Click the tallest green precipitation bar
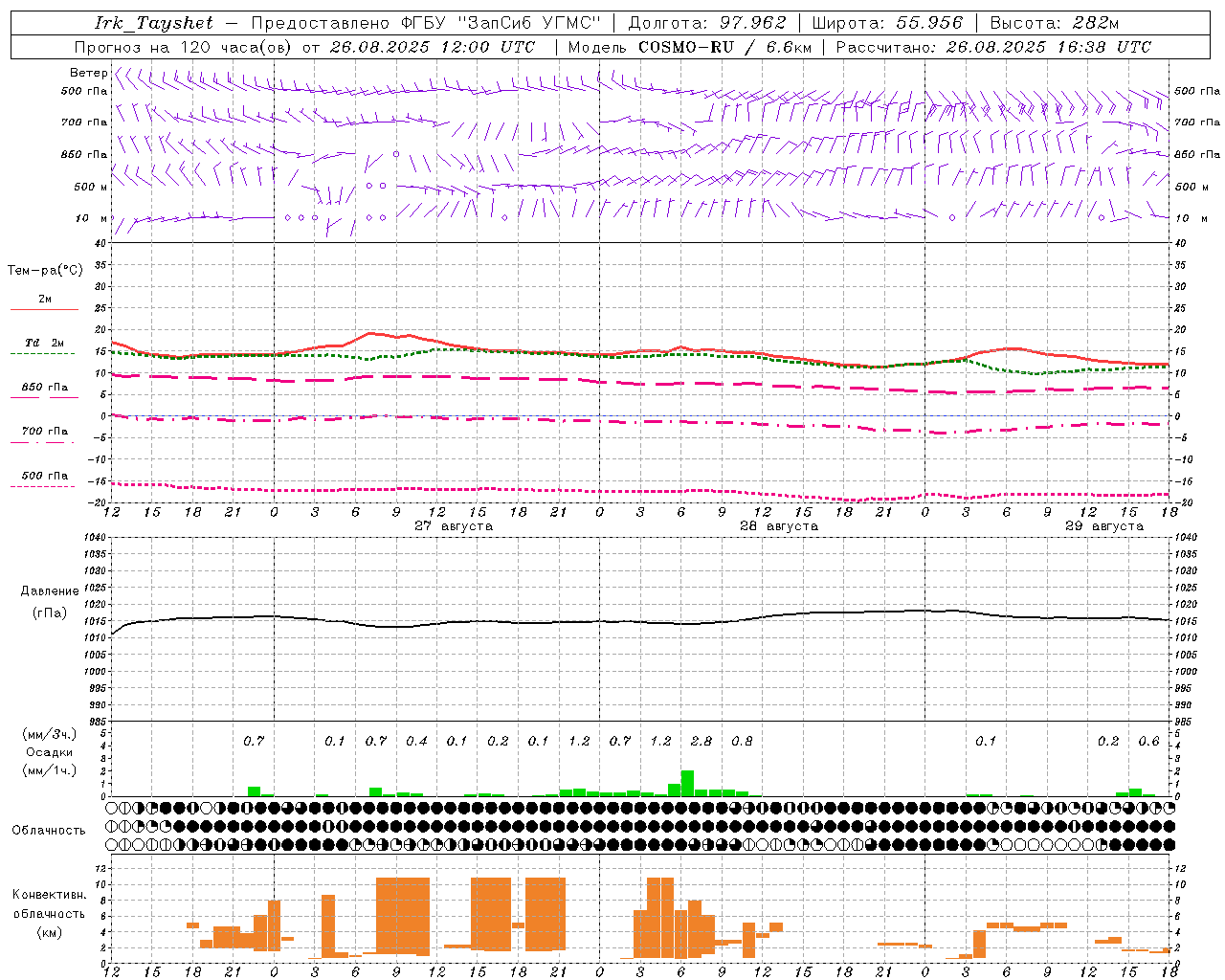The image size is (1225, 980). (x=687, y=783)
